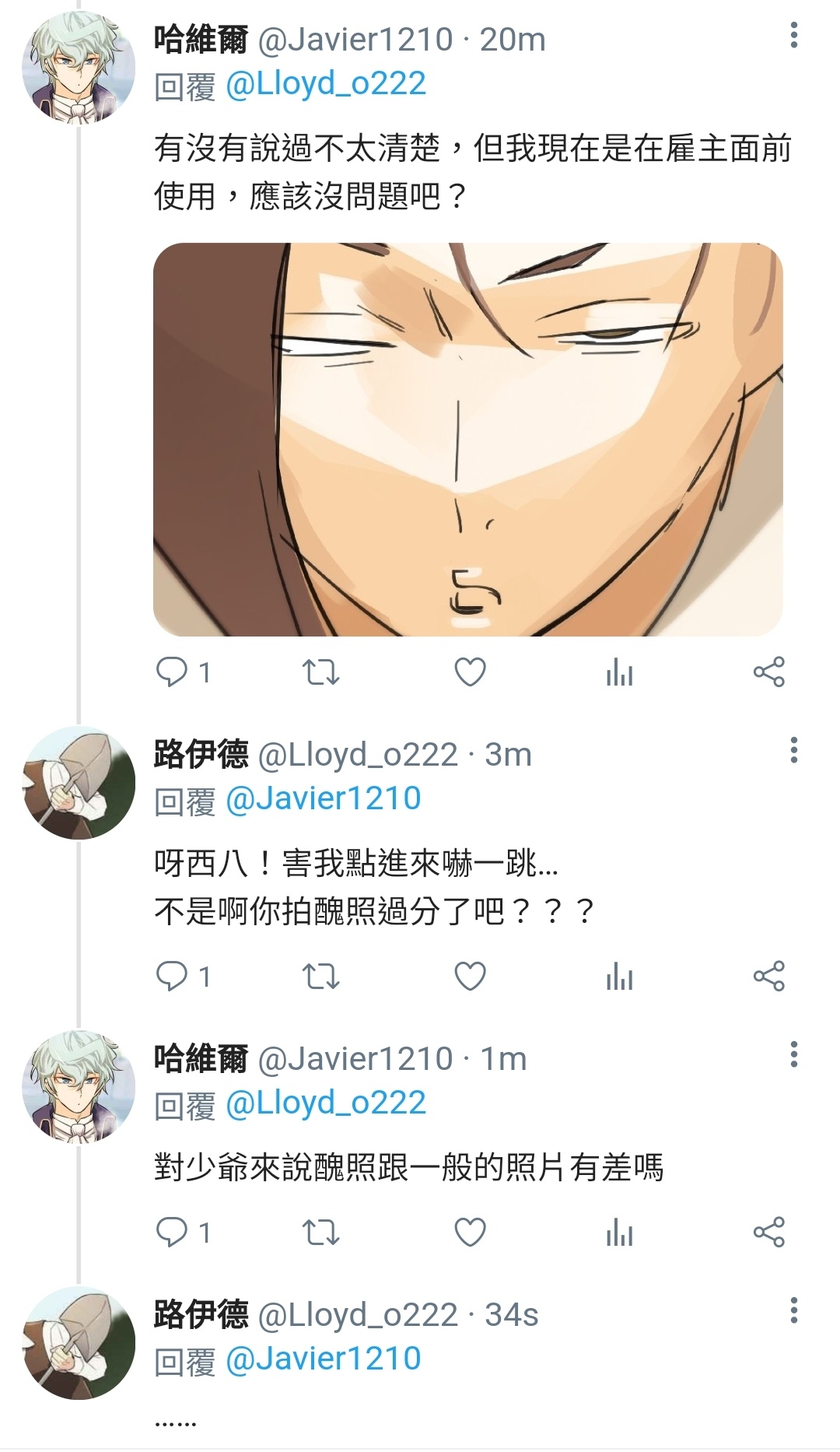Open more options for the 3m tweet

tap(793, 750)
